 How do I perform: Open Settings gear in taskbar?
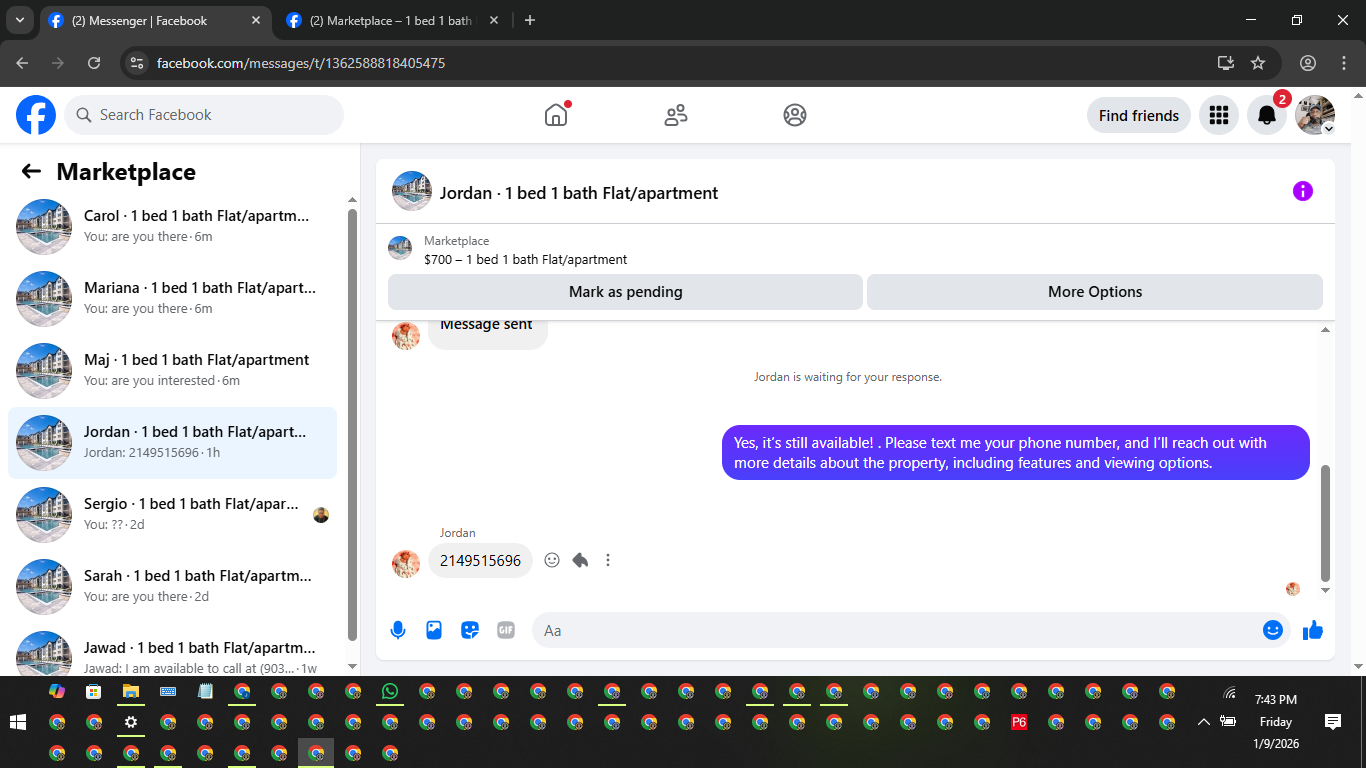(x=130, y=722)
